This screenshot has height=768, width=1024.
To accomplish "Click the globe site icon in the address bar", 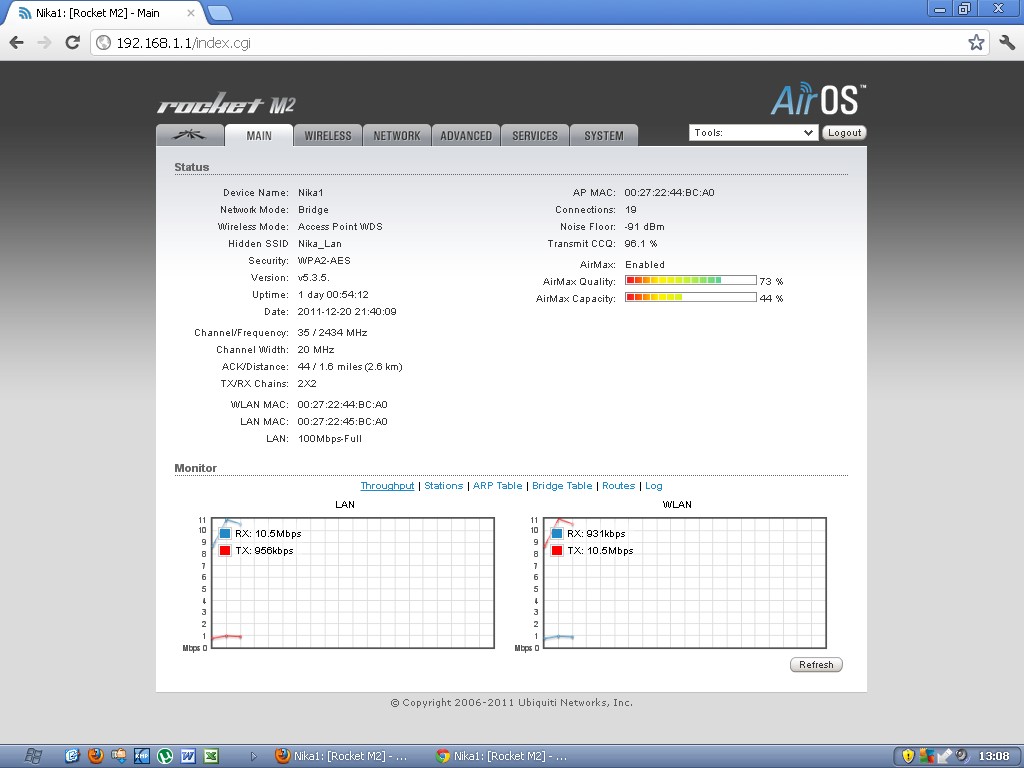I will (103, 42).
